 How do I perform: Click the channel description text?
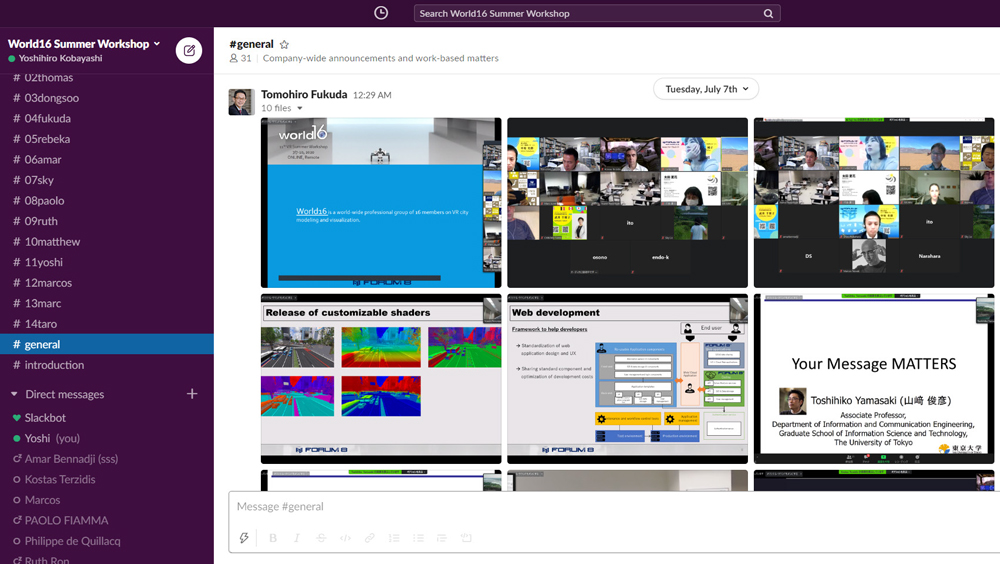[381, 58]
